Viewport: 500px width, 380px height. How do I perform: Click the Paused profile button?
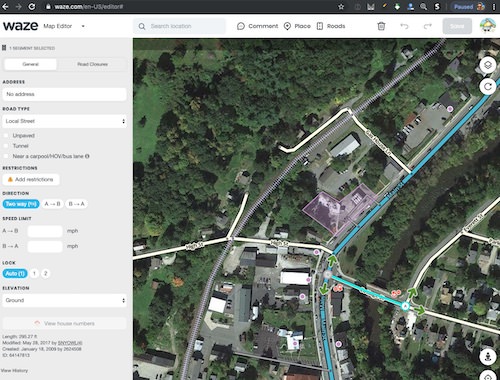click(x=468, y=7)
